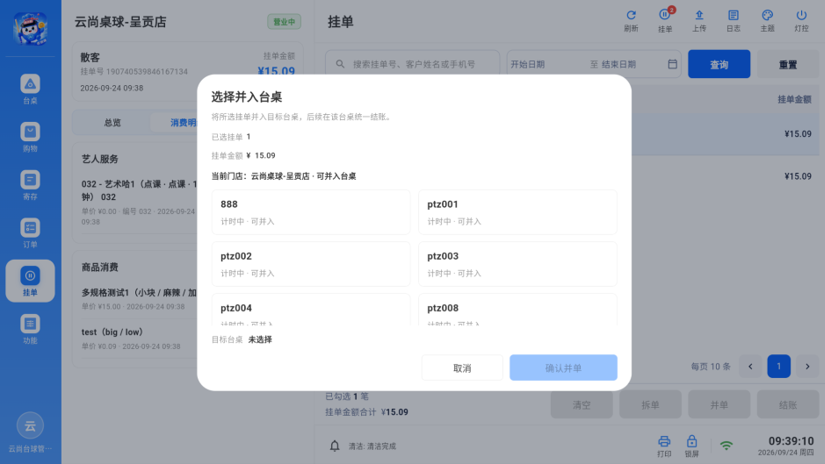Click the 刷新 refresh icon
Screen dimensions: 825x464
(x=631, y=21)
